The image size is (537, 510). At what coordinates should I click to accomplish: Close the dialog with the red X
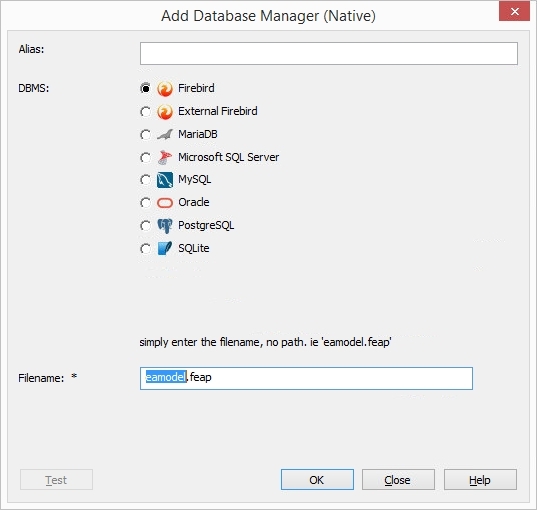coord(514,11)
